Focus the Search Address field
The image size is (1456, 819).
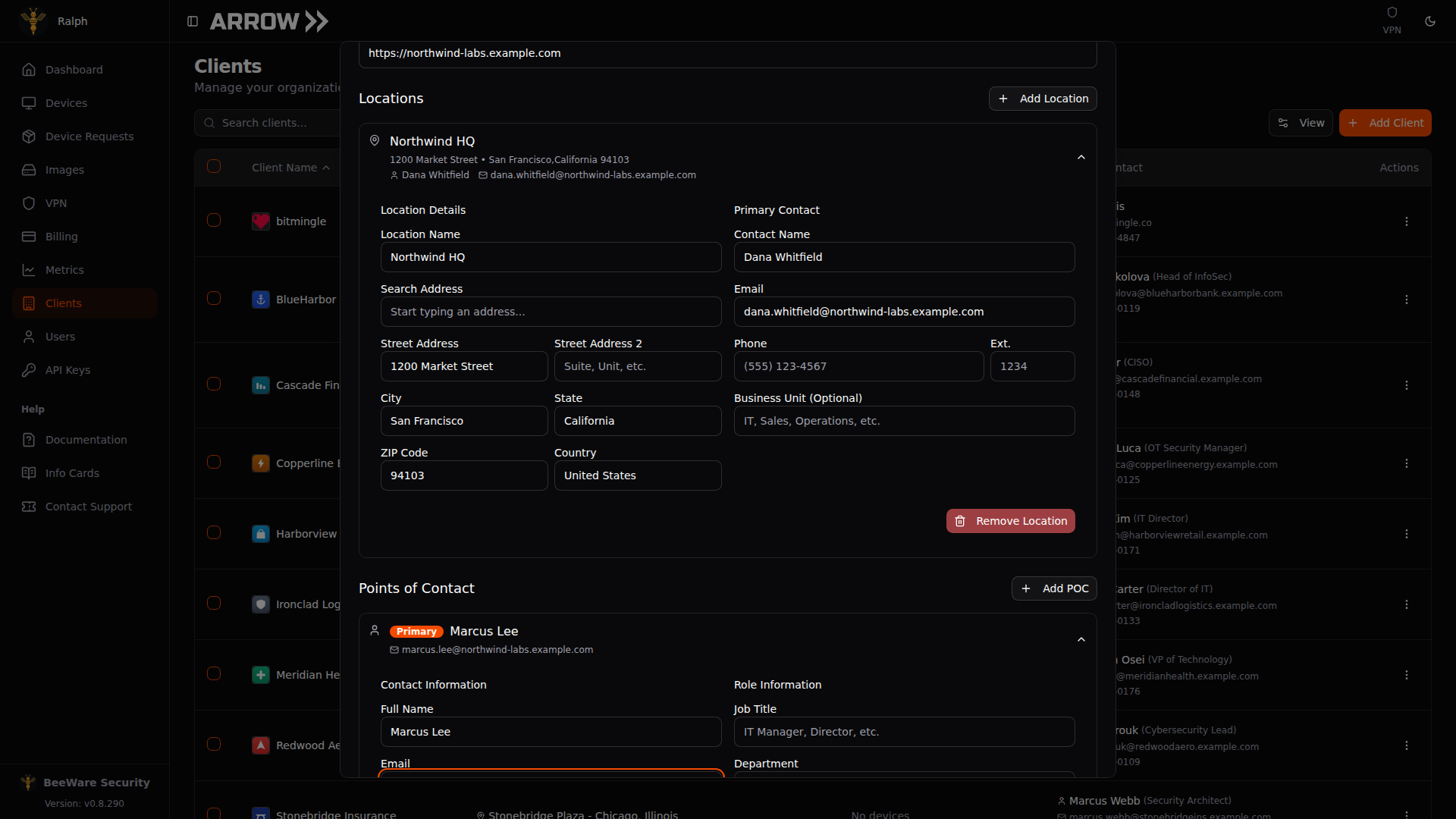(551, 312)
